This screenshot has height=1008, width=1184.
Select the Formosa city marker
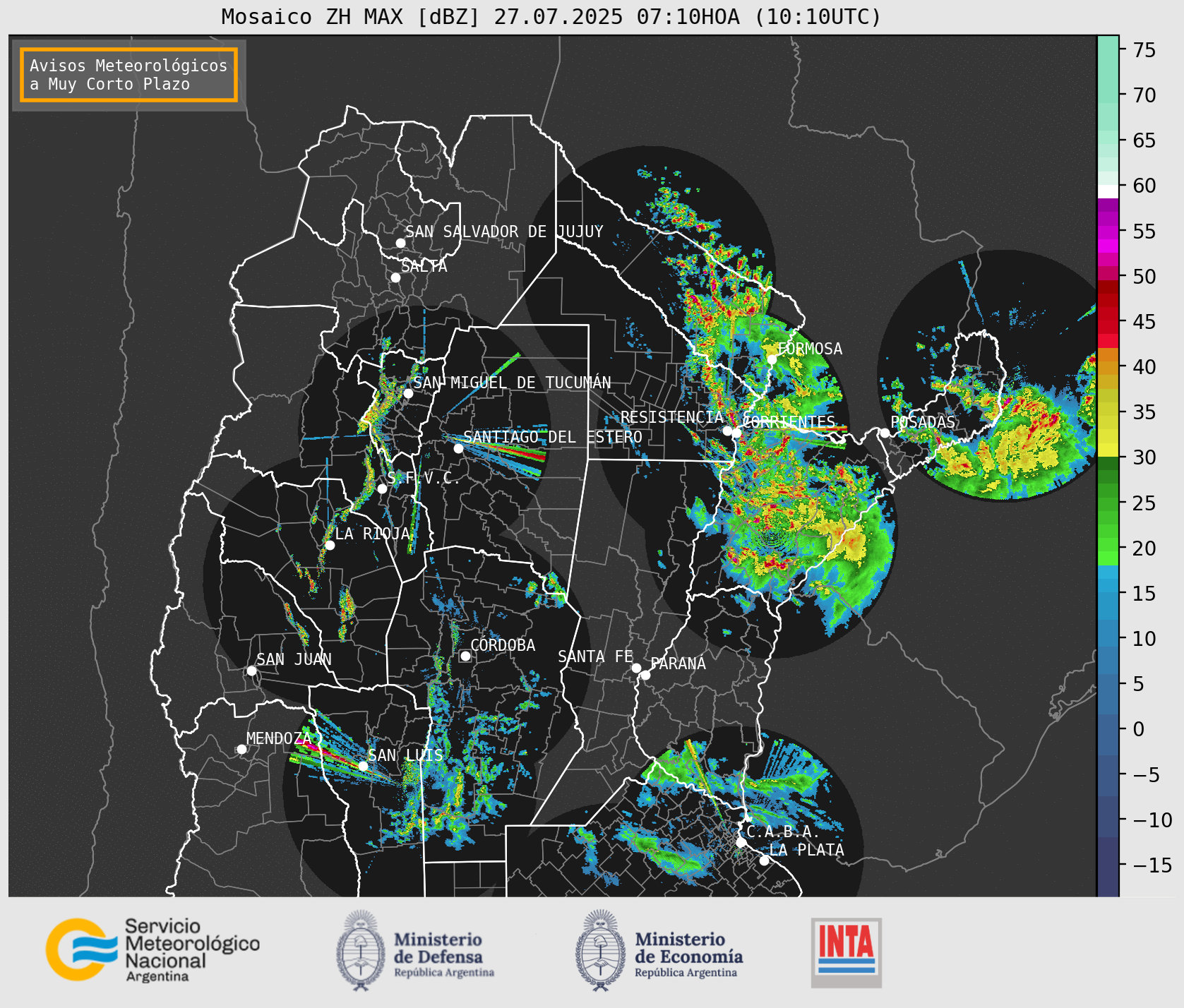(x=772, y=359)
